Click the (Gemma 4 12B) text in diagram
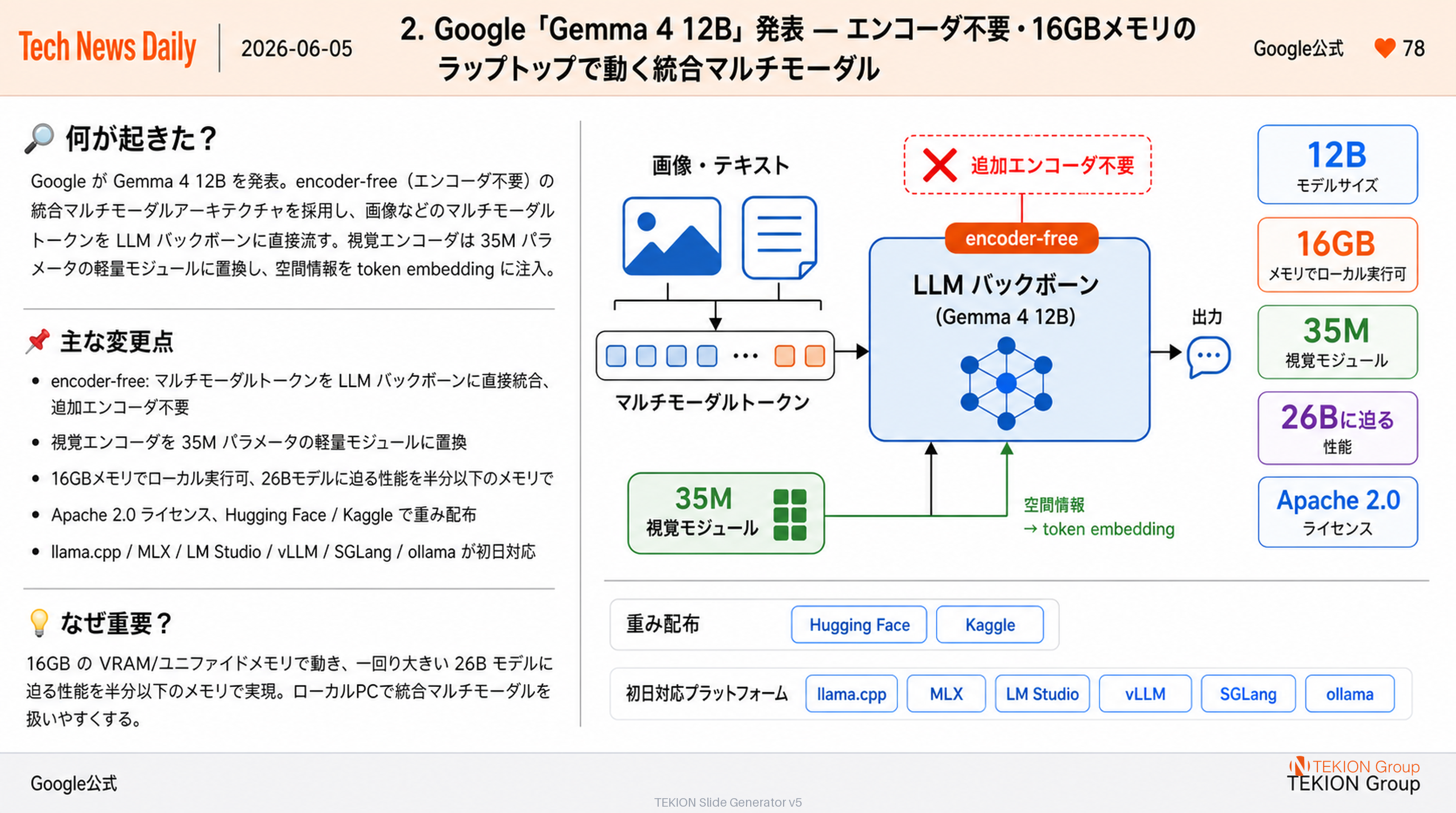The height and width of the screenshot is (813, 1456). (x=1006, y=317)
